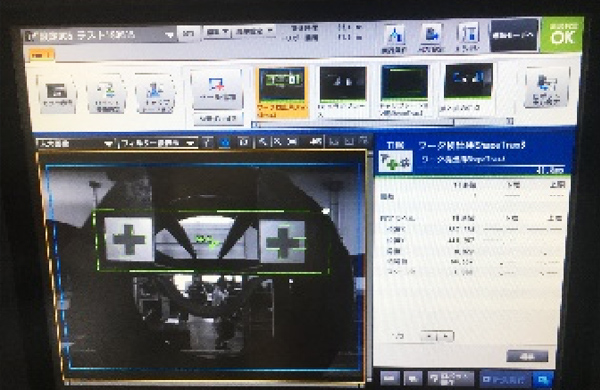This screenshot has width=600, height=390.
Task: Click the T icon in the image toolbar
Action: (x=207, y=143)
